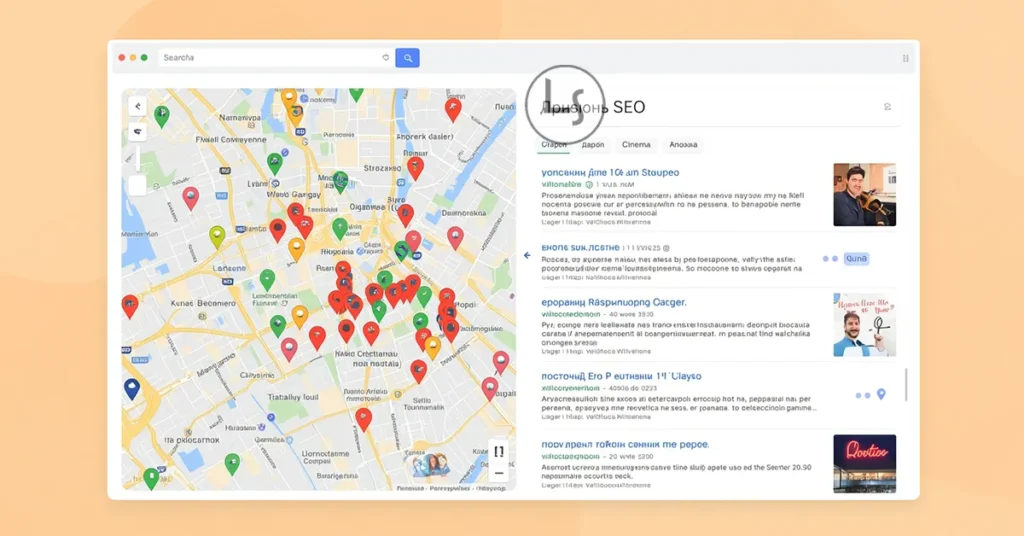Open the neon sign thumbnail
The height and width of the screenshot is (536, 1024).
(x=864, y=464)
